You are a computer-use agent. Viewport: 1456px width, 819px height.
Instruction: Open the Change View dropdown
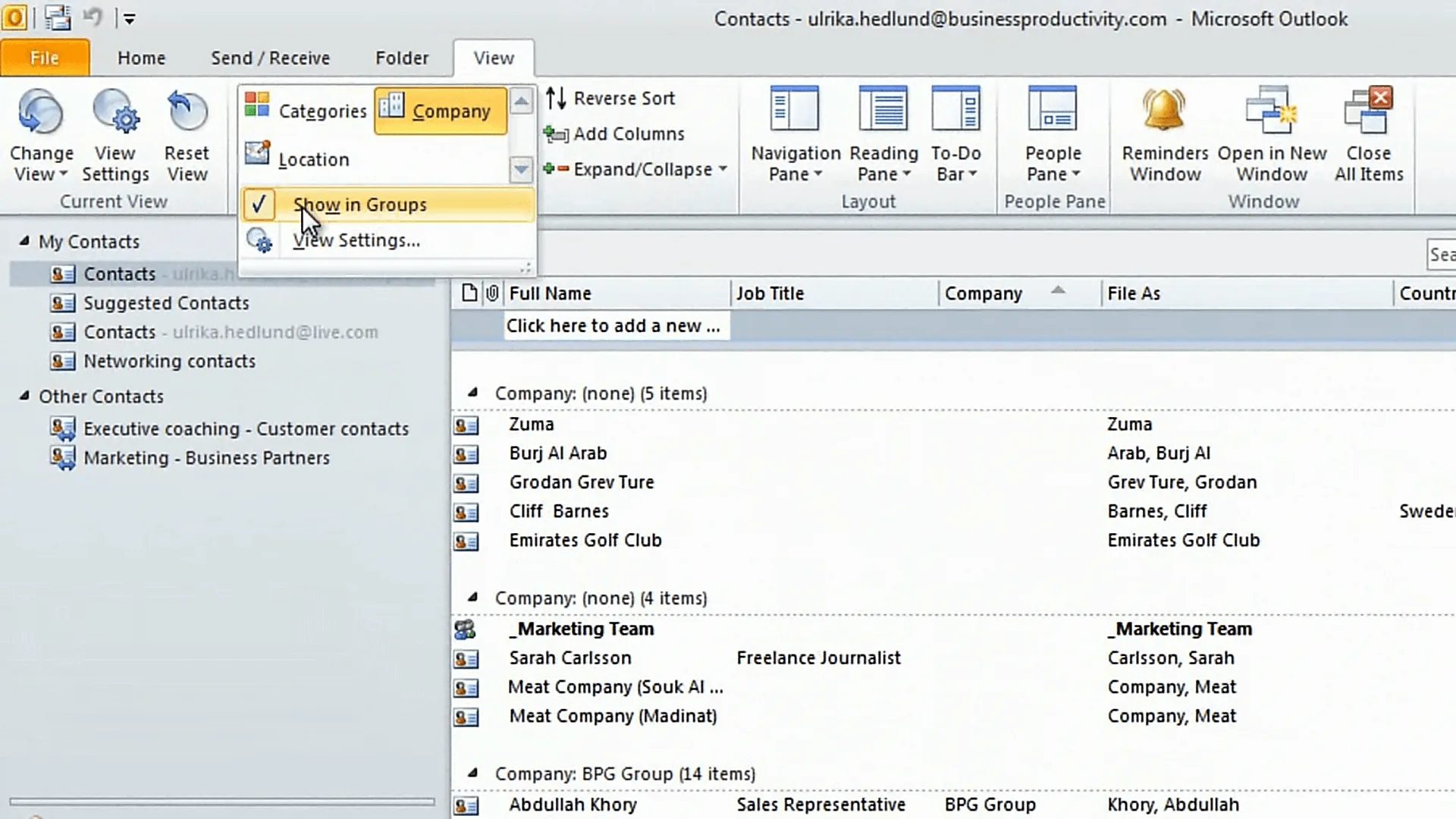tap(41, 136)
